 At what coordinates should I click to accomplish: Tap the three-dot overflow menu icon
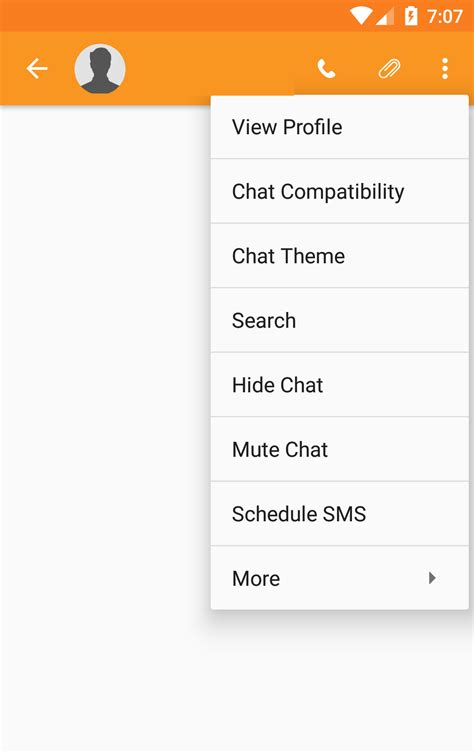[445, 69]
